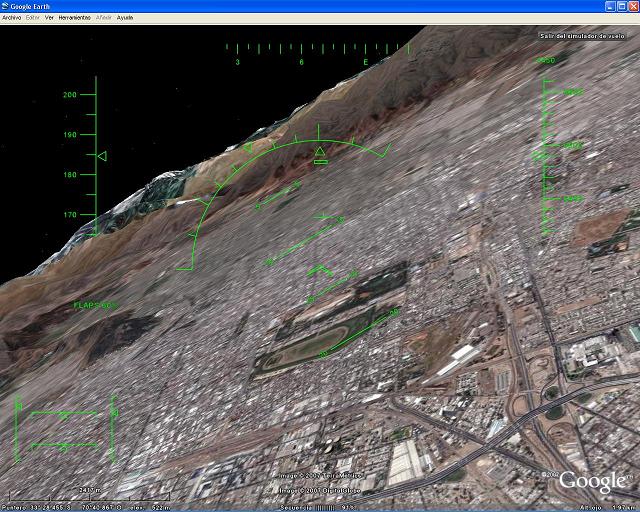Click heading label 3 on compass tape
Viewport: 640px width, 512px height.
[238, 62]
